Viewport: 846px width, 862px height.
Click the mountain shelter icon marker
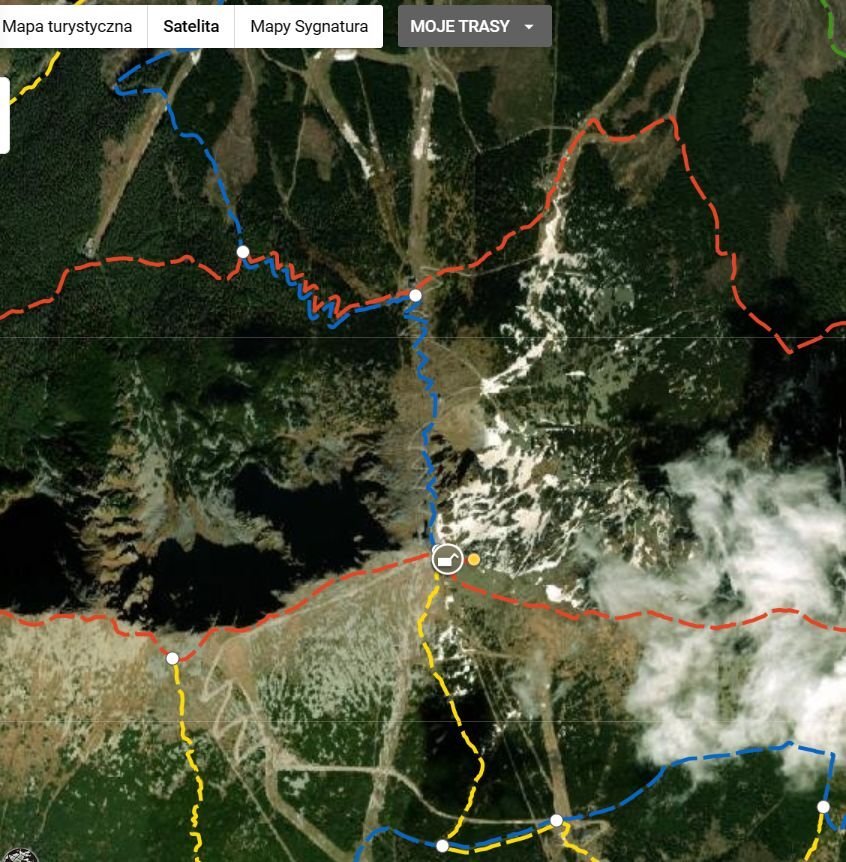(x=447, y=559)
